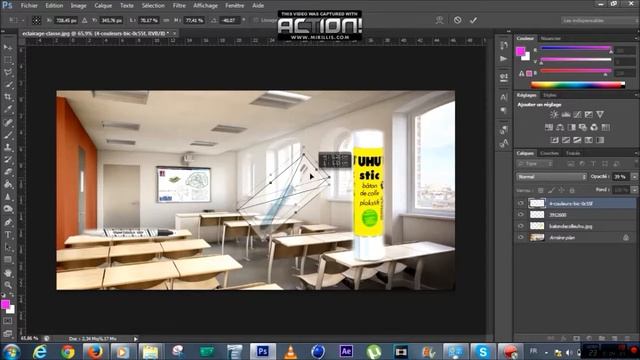Open the Character panel icon
This screenshot has height=360, width=640.
pyautogui.click(x=504, y=97)
